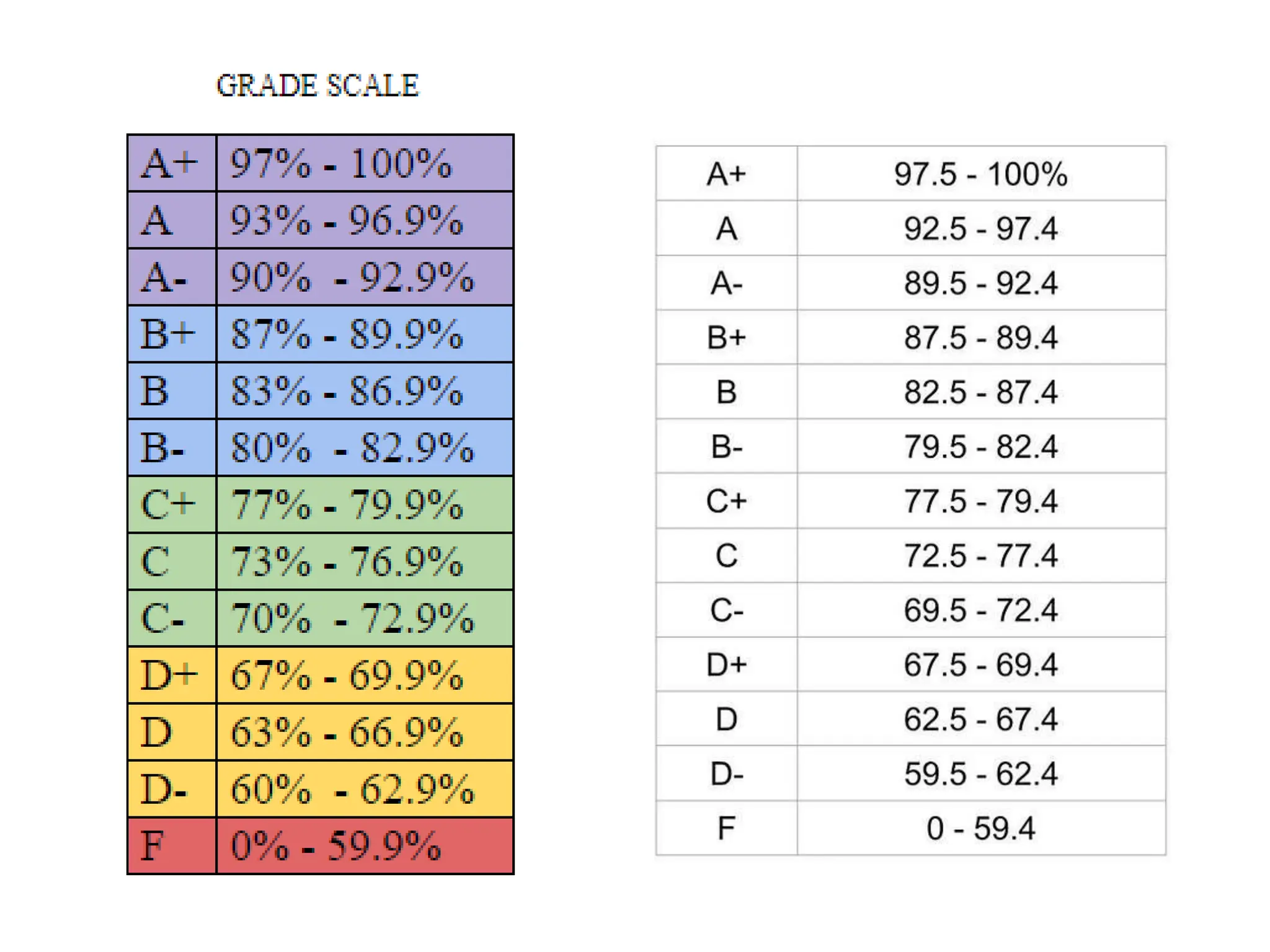Select the purple A+ grade cell
This screenshot has width=1270, height=952.
172,163
